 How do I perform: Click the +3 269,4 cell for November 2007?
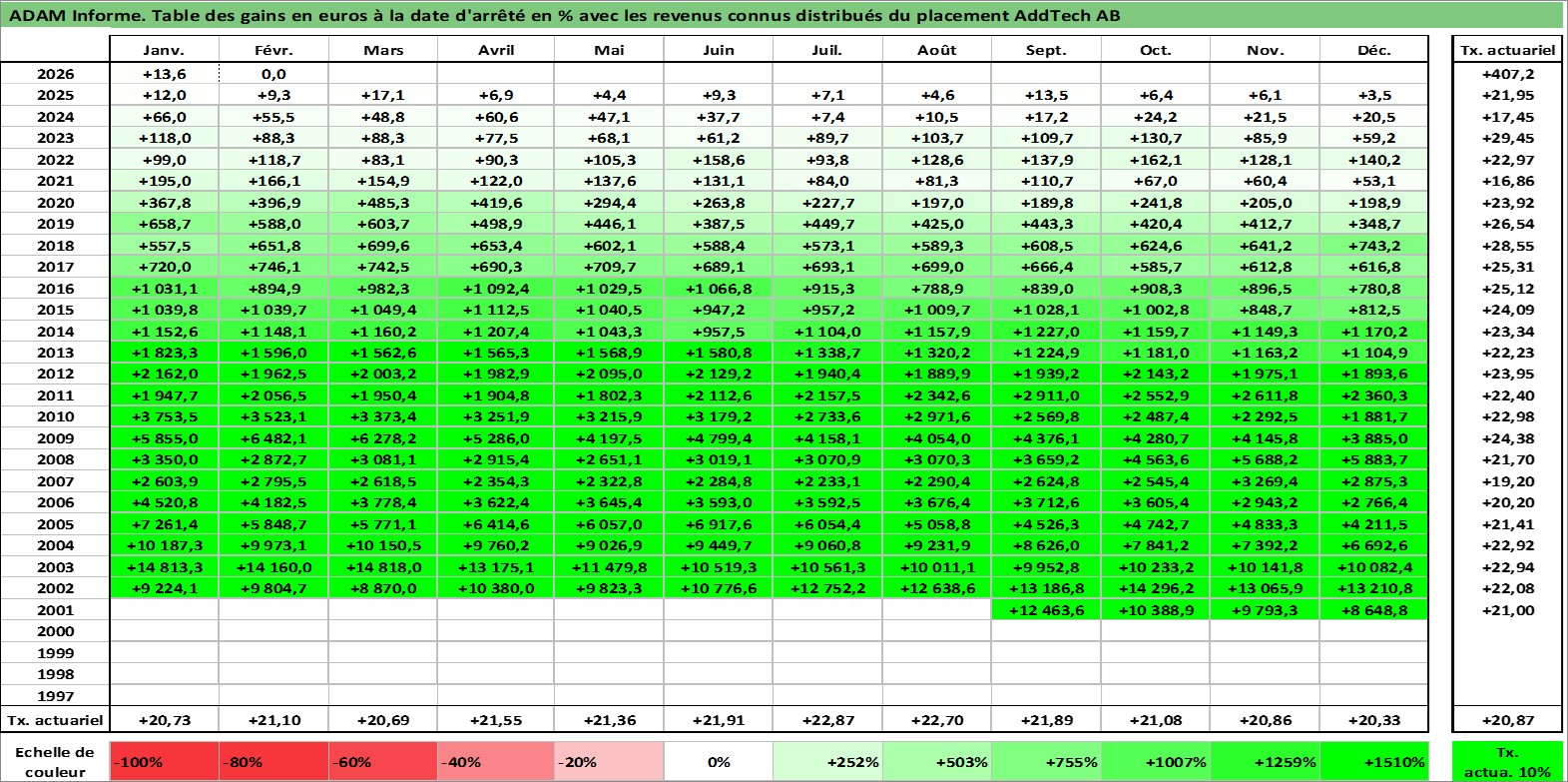click(1265, 481)
